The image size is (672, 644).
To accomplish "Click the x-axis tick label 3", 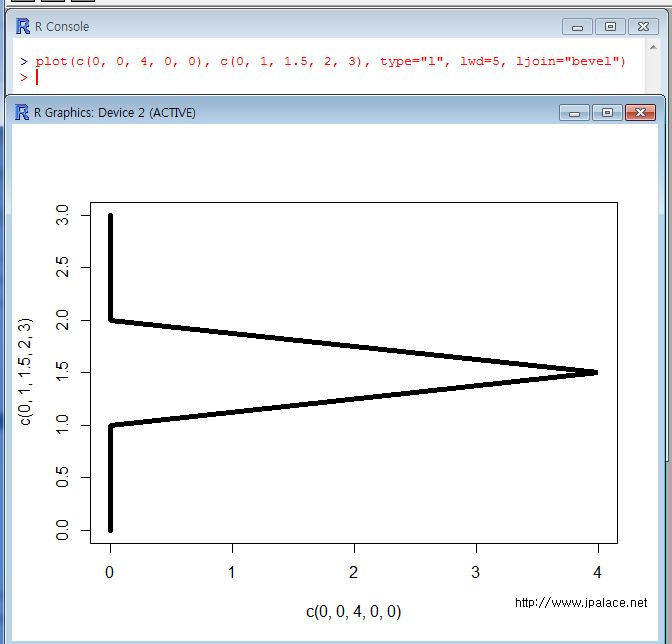I will click(476, 572).
